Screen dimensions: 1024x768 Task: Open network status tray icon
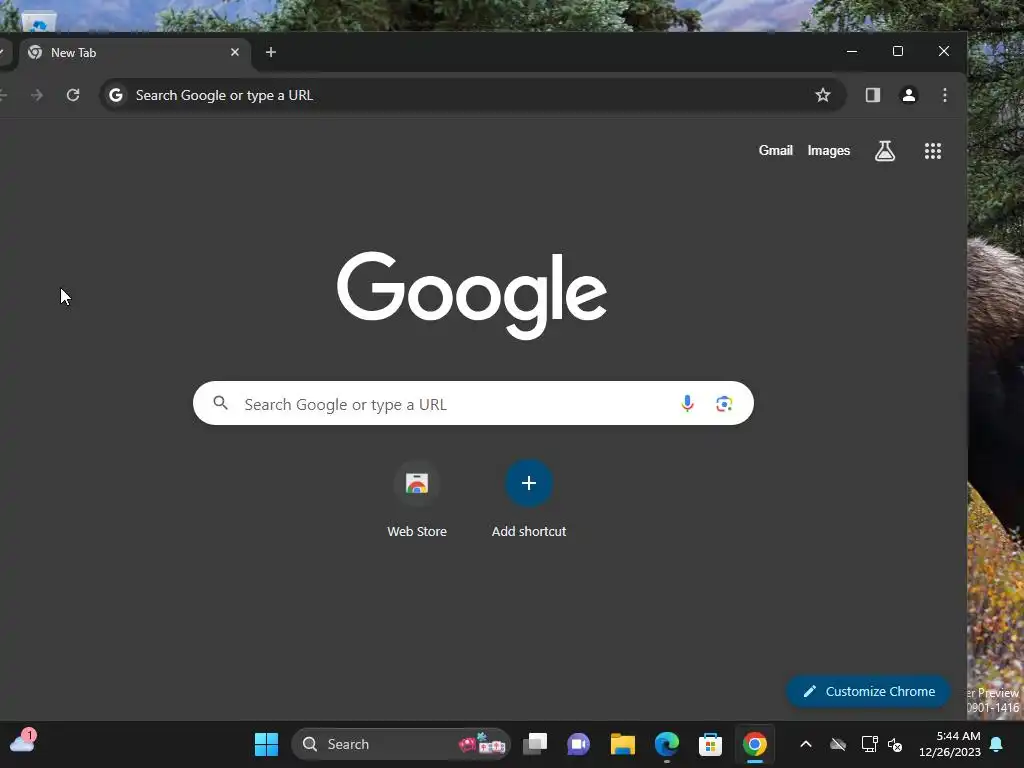pos(869,744)
